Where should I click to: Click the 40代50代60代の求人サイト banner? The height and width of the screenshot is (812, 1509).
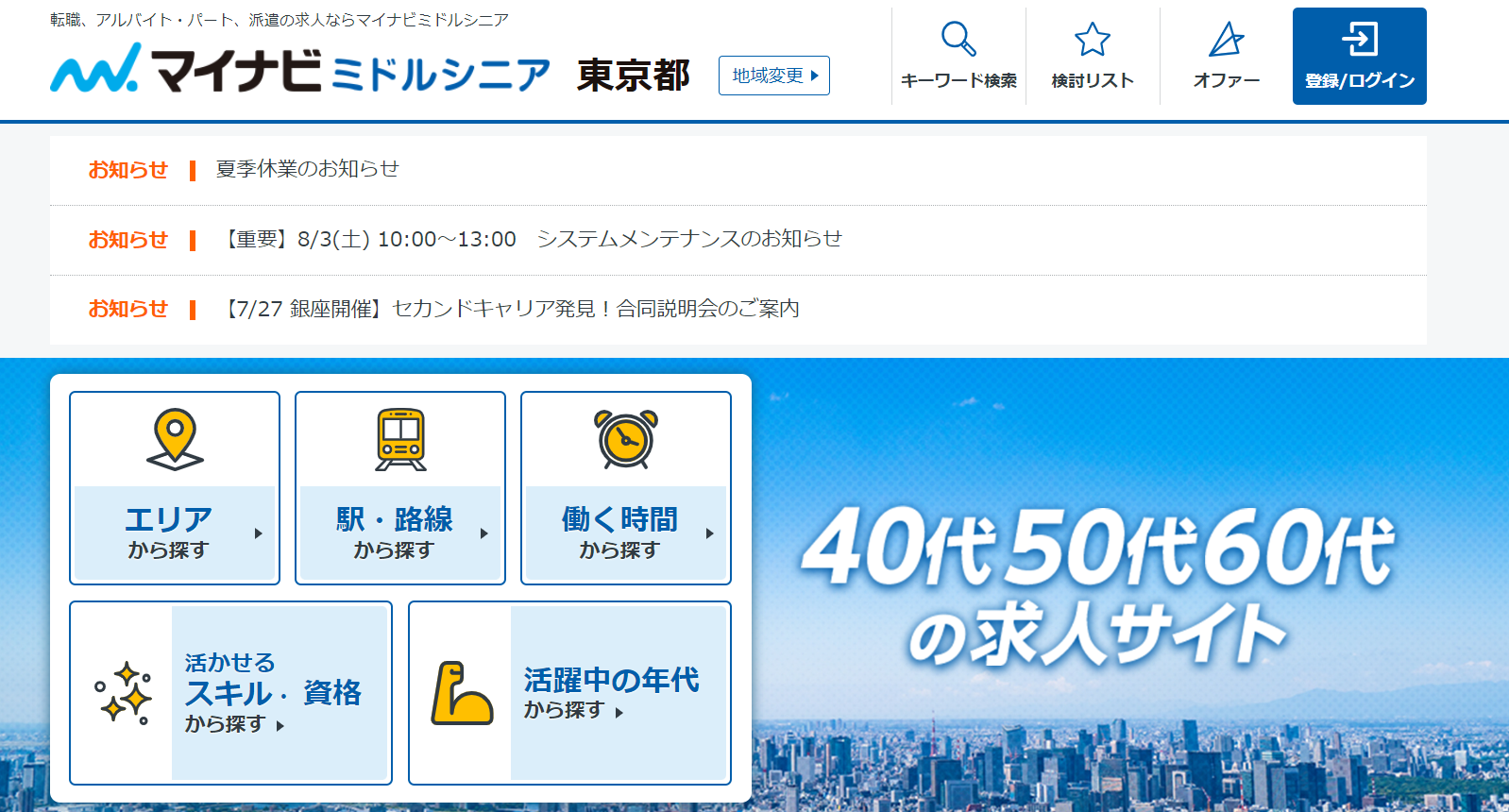coord(1095,585)
